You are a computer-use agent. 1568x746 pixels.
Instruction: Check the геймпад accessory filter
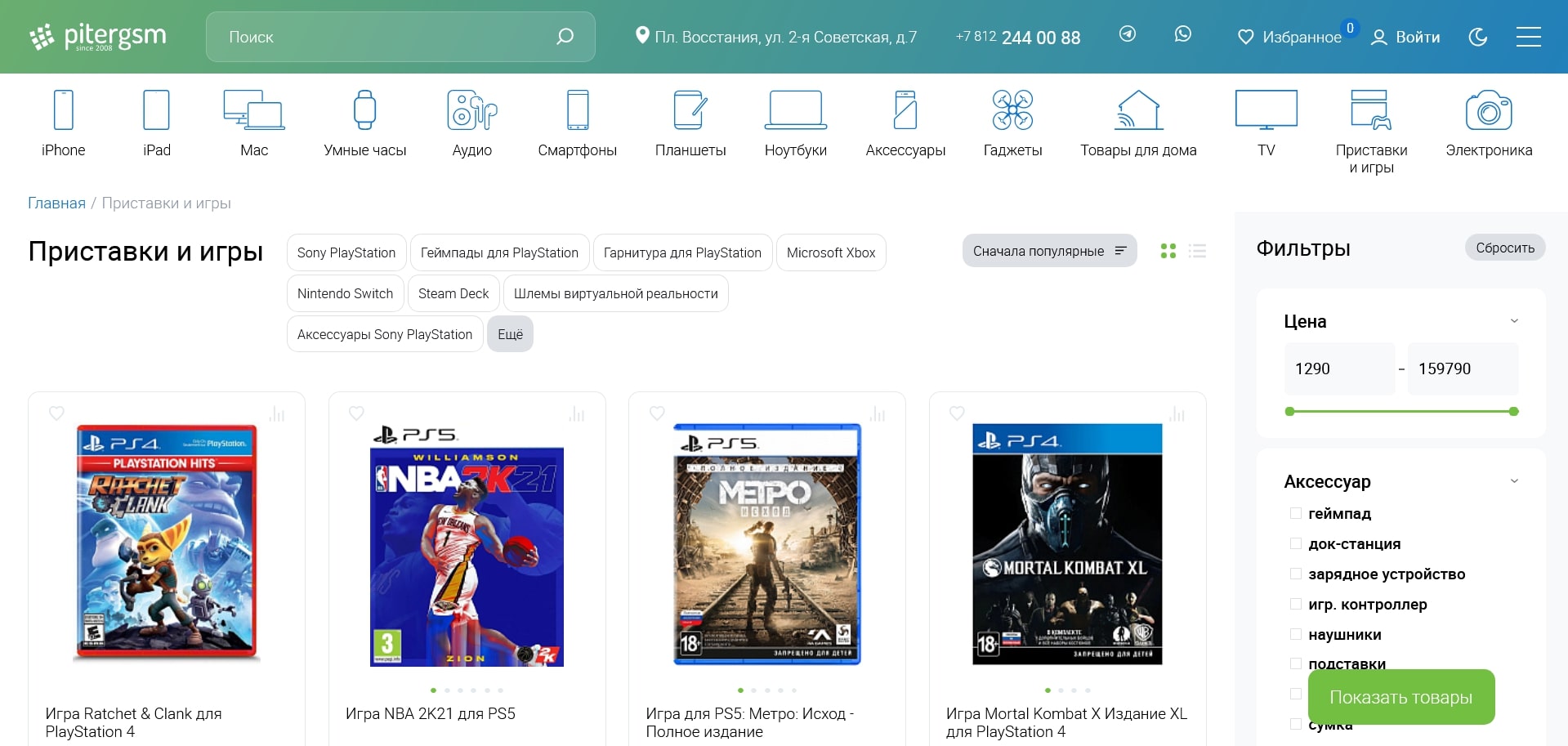(x=1295, y=513)
